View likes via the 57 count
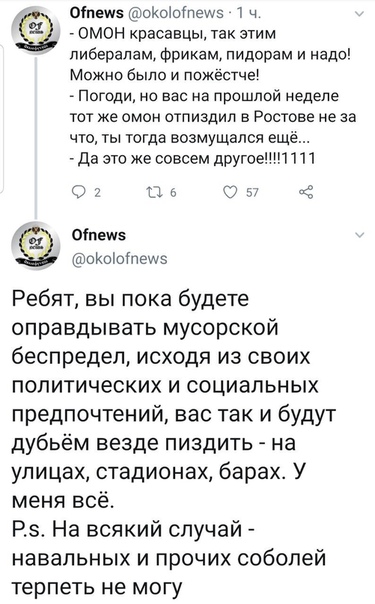The image size is (375, 604). point(252,193)
